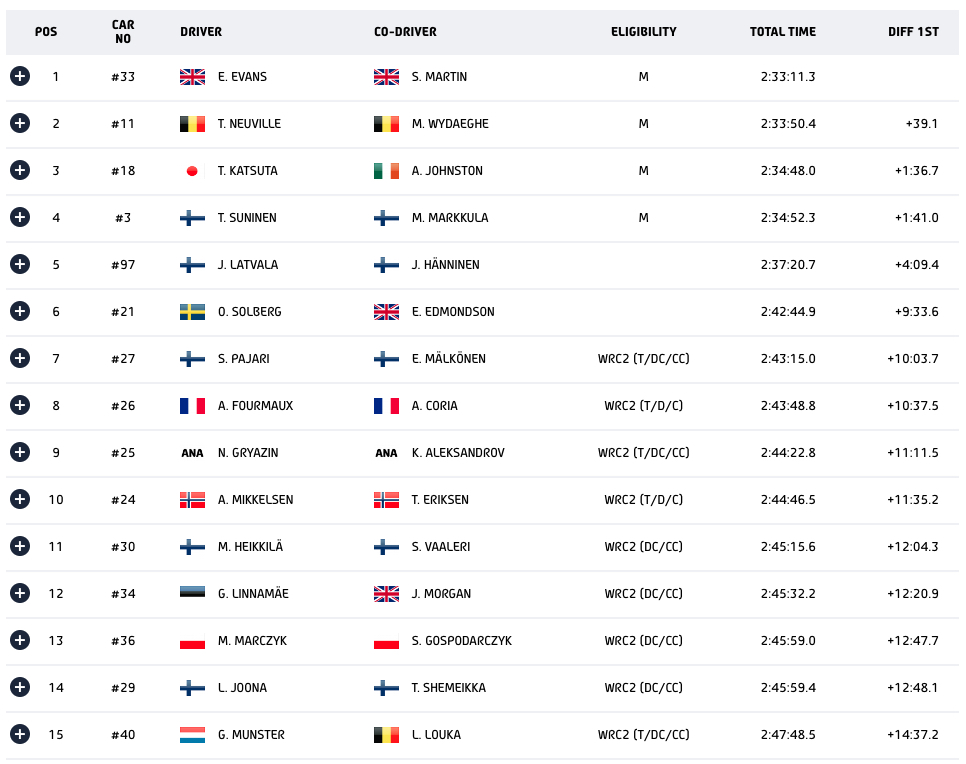
Task: Open driver J. Latvala's name
Action: click(248, 264)
